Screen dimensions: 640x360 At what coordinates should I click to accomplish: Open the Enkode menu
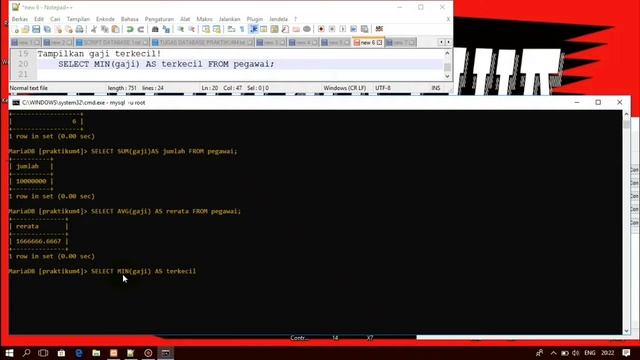pyautogui.click(x=105, y=19)
